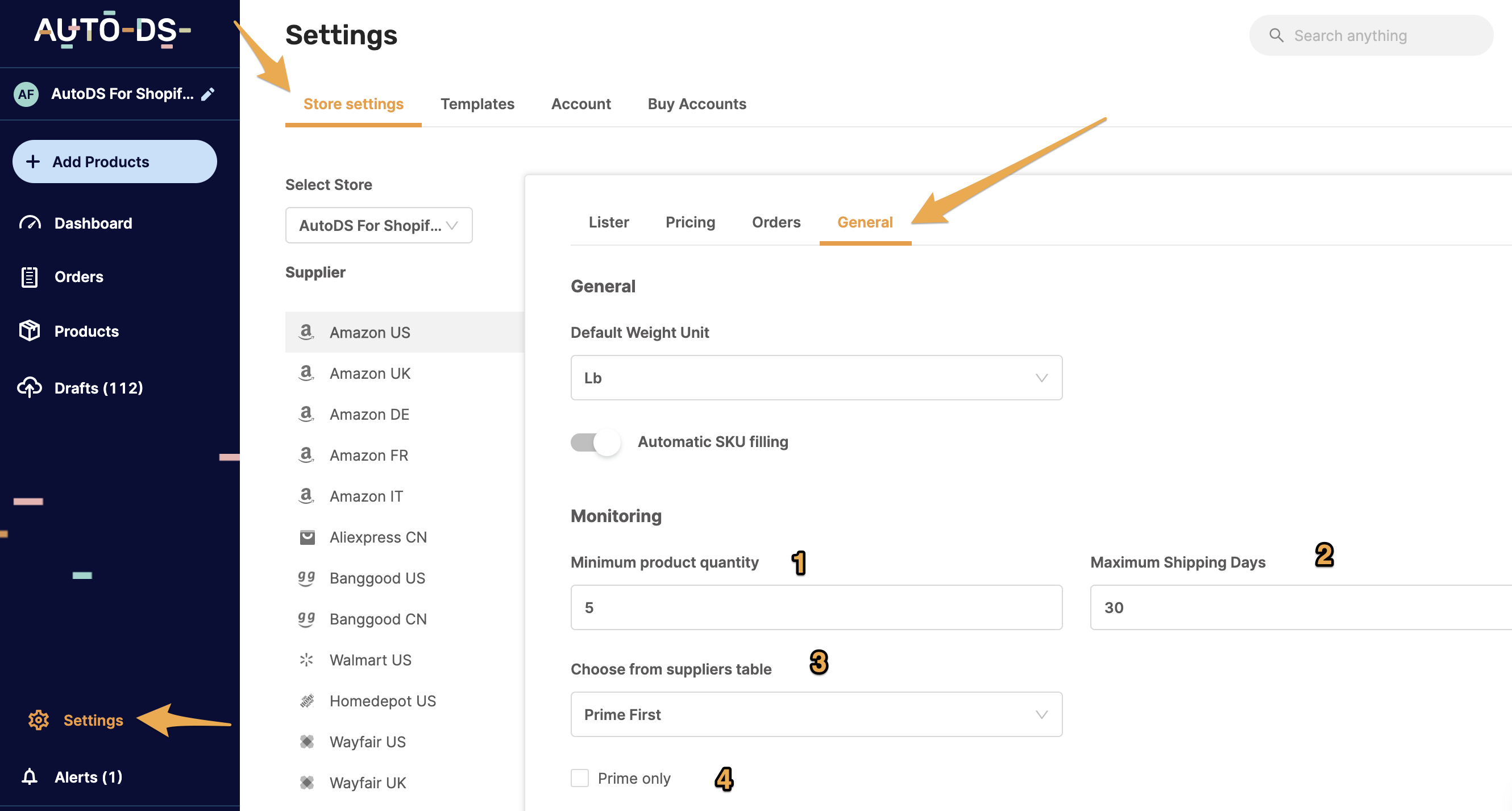The width and height of the screenshot is (1512, 811).
Task: Open the Pricing settings tab
Action: 690,222
